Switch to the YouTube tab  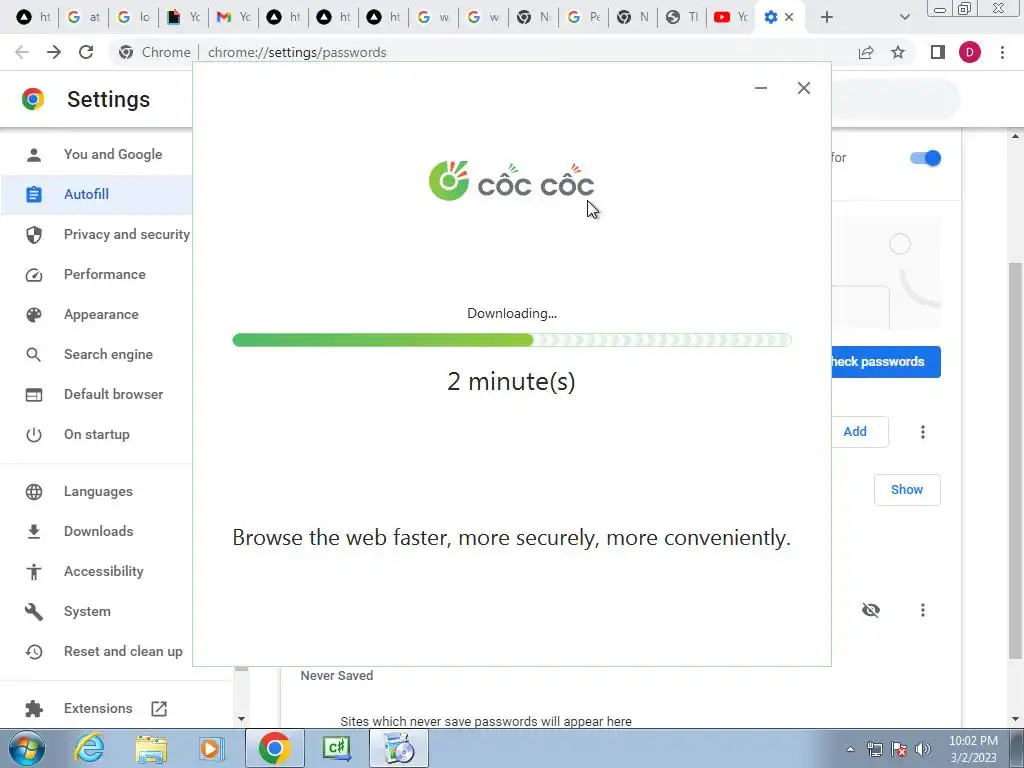click(x=731, y=17)
